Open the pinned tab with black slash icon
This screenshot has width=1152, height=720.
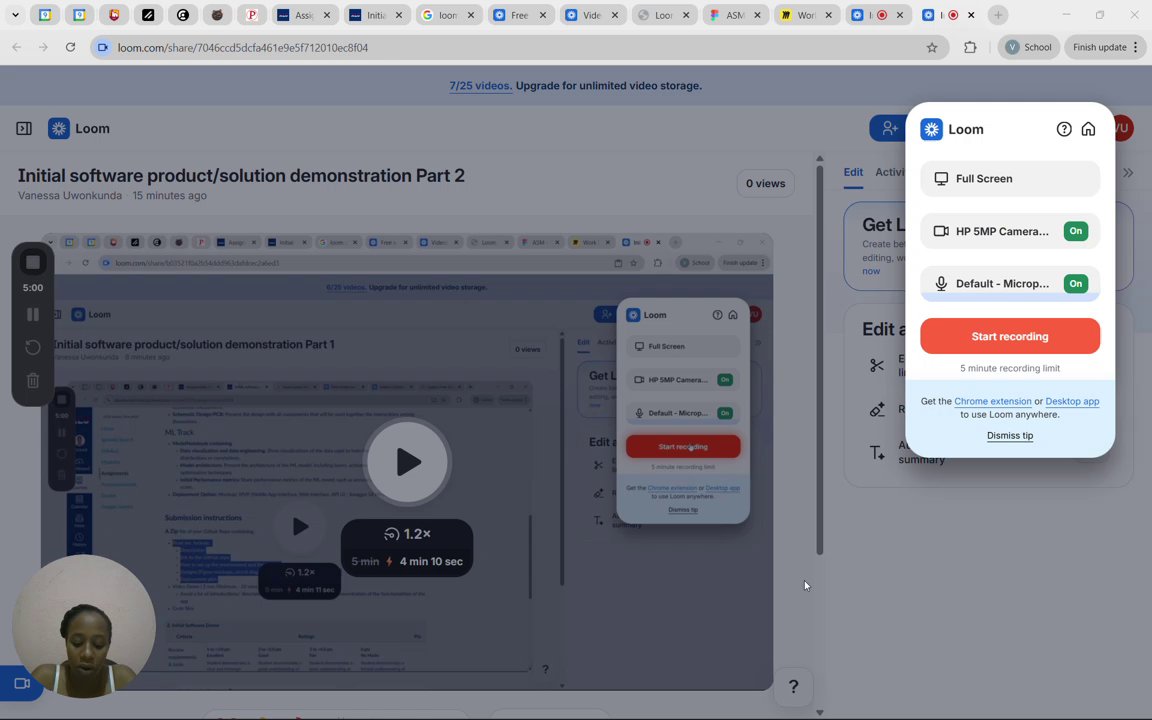click(148, 15)
